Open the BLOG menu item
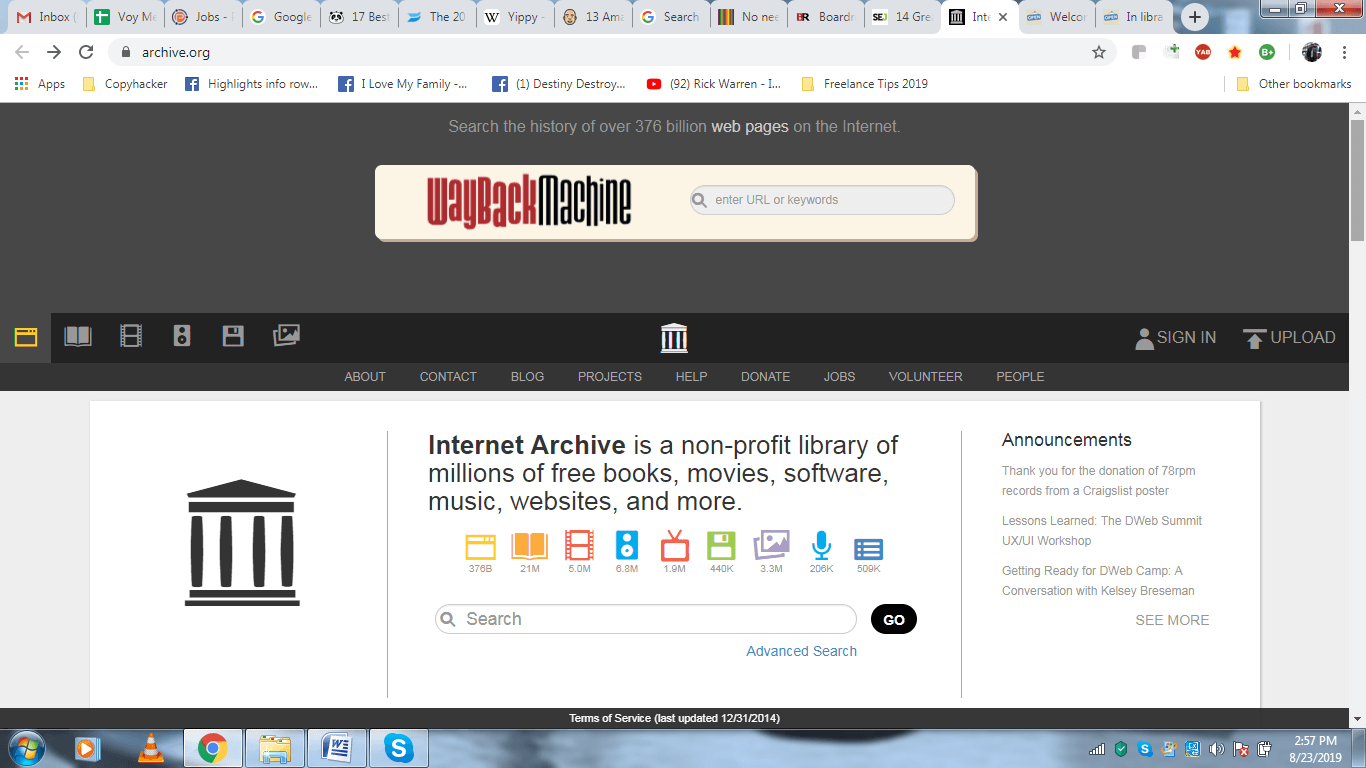 [527, 377]
